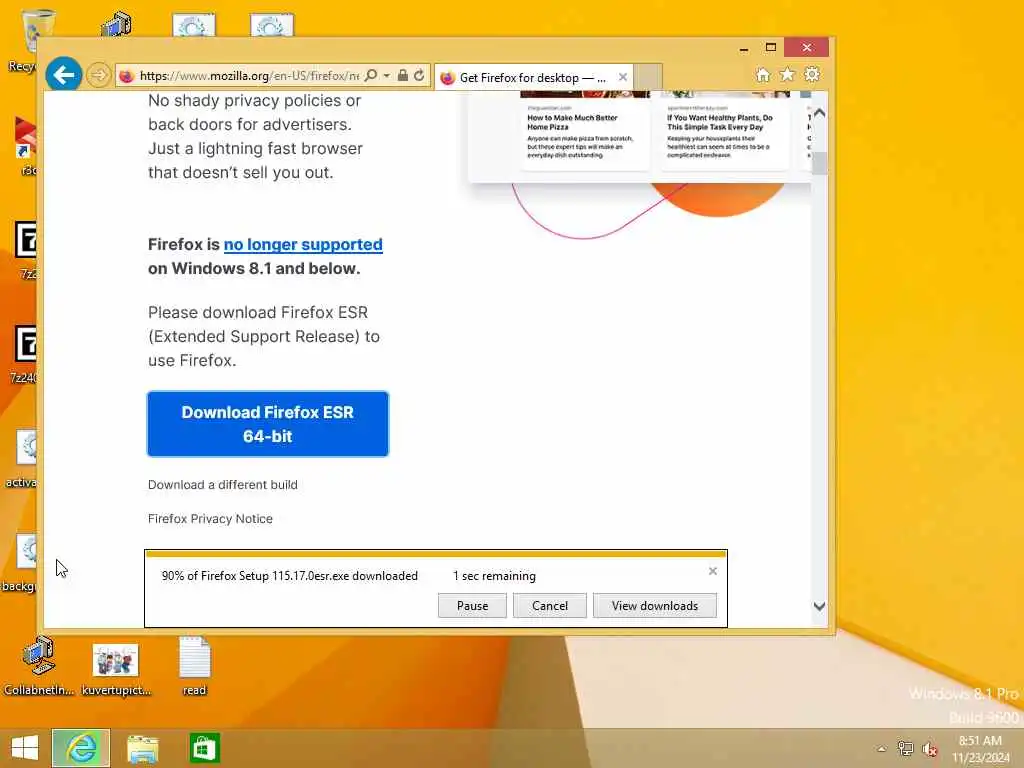Image resolution: width=1024 pixels, height=768 pixels.
Task: Click the How to Make Much Better Home Pizza card
Action: pos(584,131)
